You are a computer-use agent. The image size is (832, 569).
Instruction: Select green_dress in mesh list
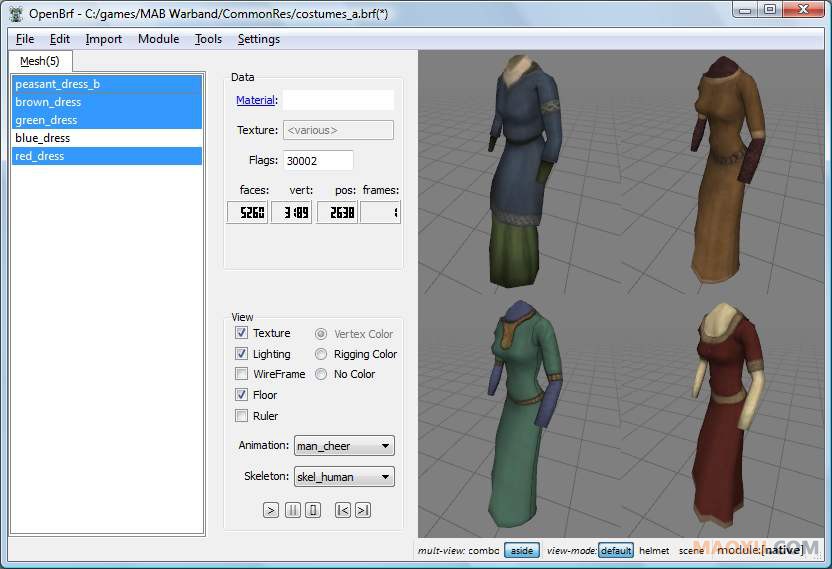click(107, 120)
